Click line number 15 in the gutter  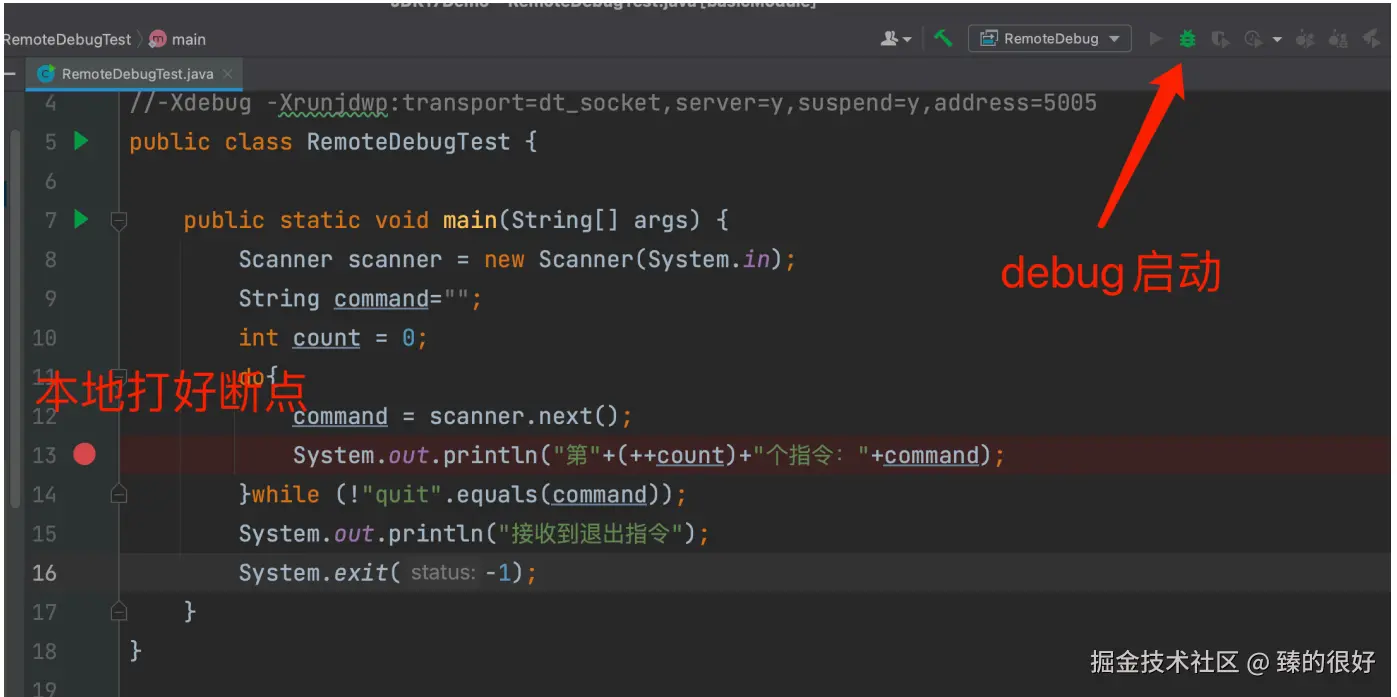tap(45, 533)
